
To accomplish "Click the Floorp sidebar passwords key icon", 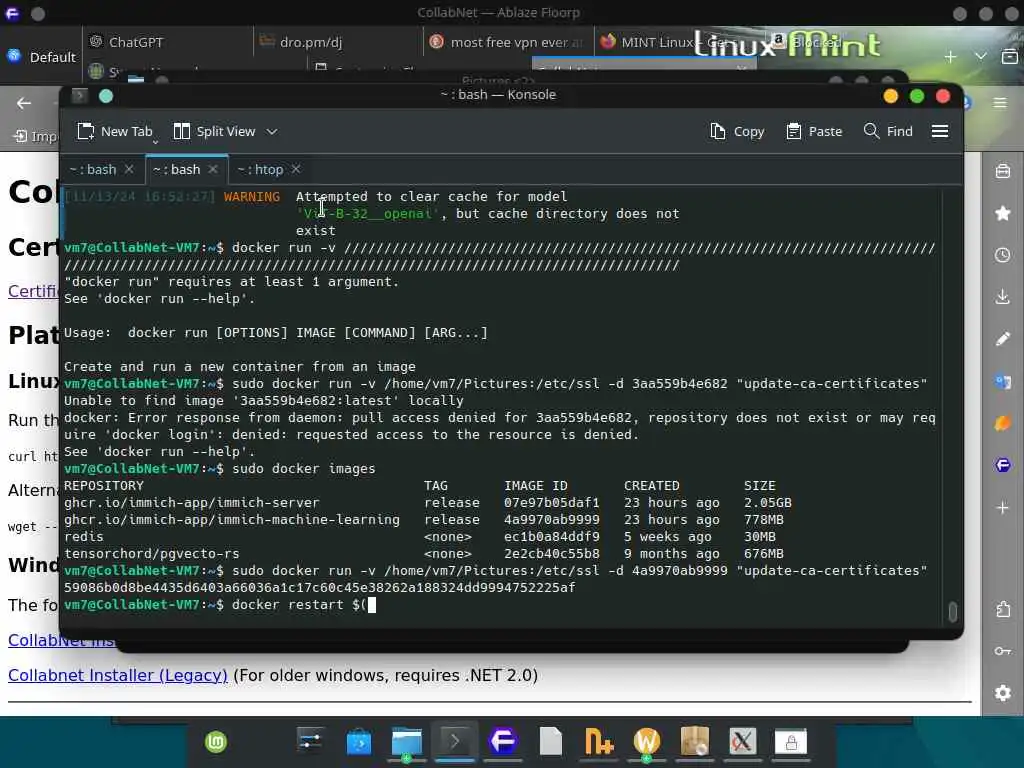I will coord(1003,651).
